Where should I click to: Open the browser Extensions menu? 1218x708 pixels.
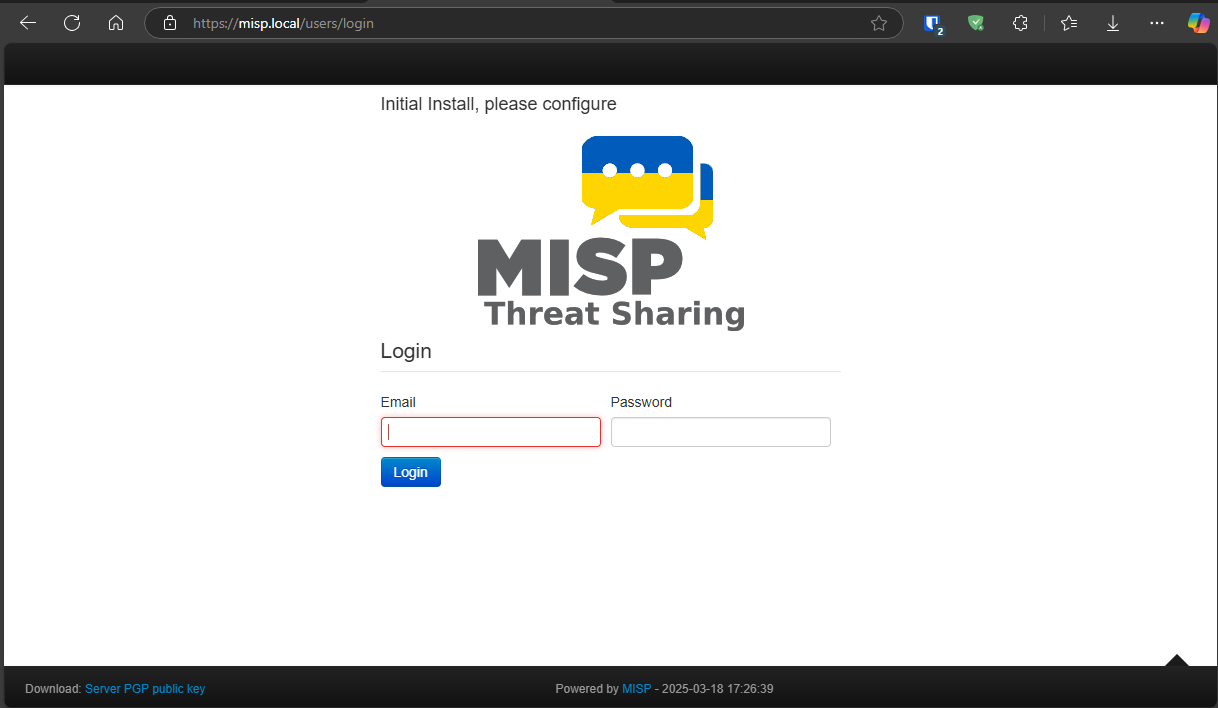[1019, 22]
